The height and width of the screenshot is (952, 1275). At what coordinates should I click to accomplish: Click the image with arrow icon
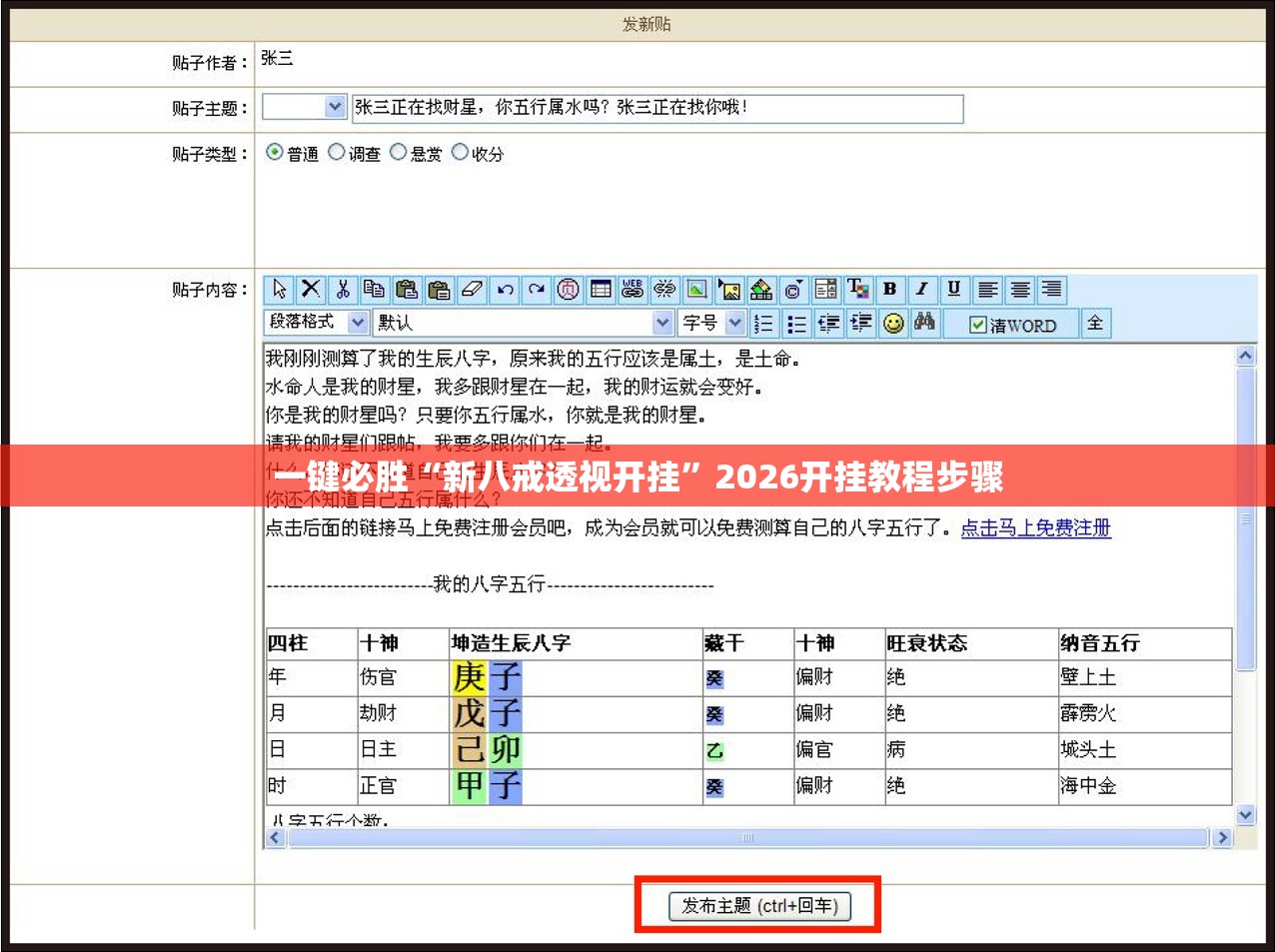(x=729, y=290)
